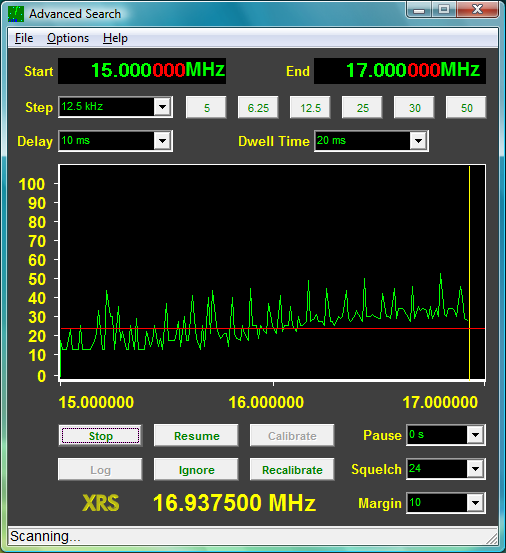Open the File menu
The width and height of the screenshot is (506, 553).
pyautogui.click(x=24, y=38)
